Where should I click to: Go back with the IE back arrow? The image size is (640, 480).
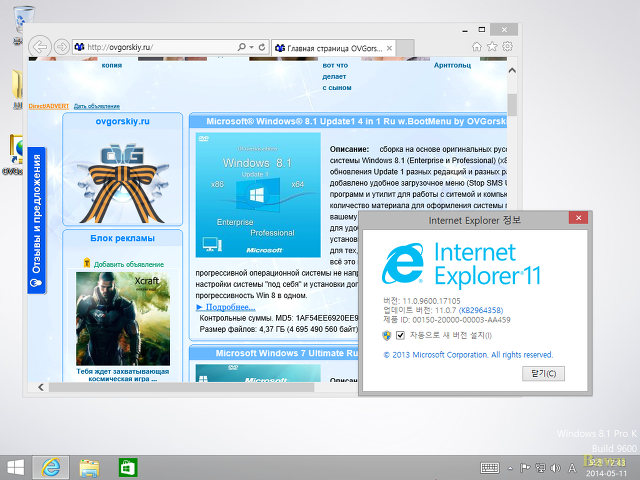[40, 47]
